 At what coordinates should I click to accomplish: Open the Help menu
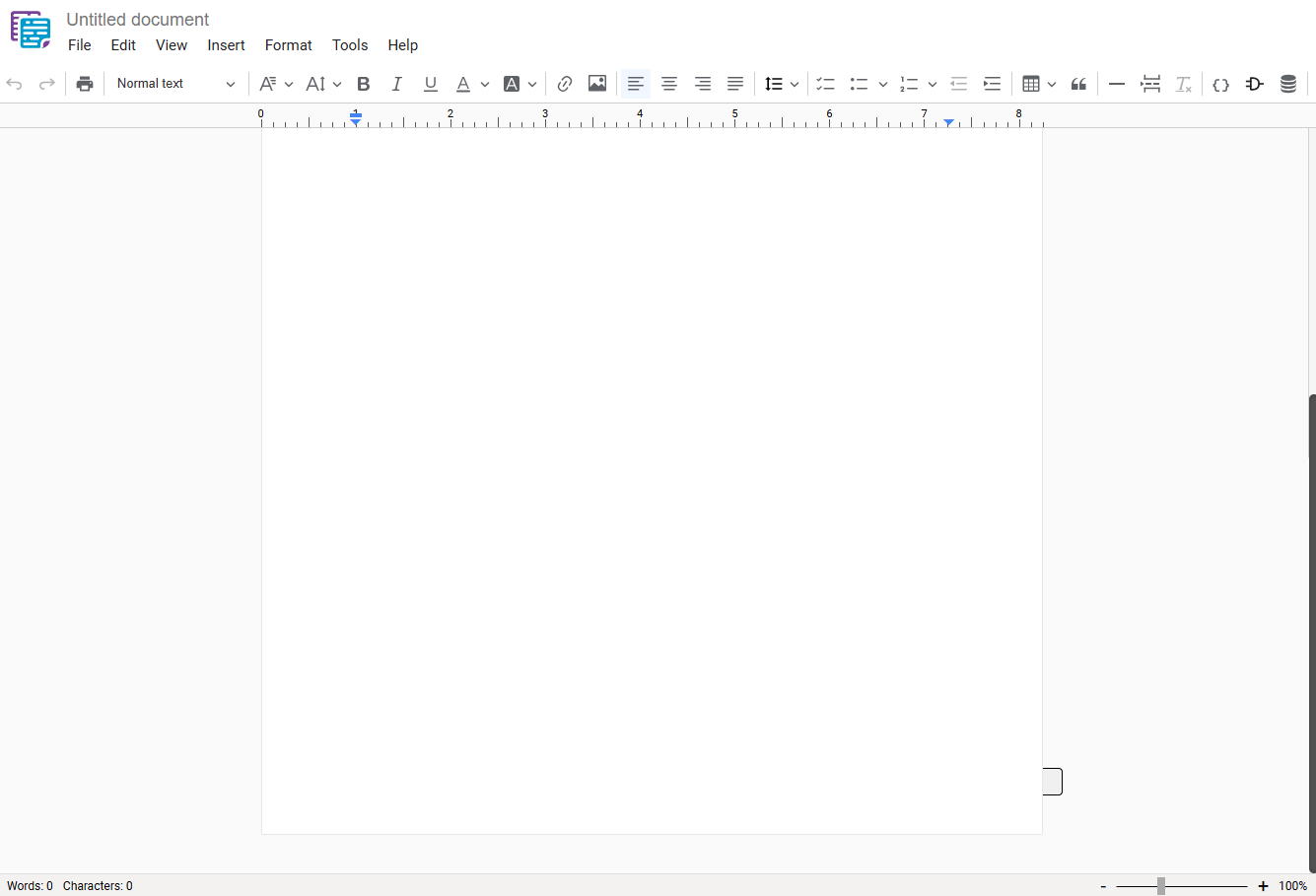click(x=403, y=45)
